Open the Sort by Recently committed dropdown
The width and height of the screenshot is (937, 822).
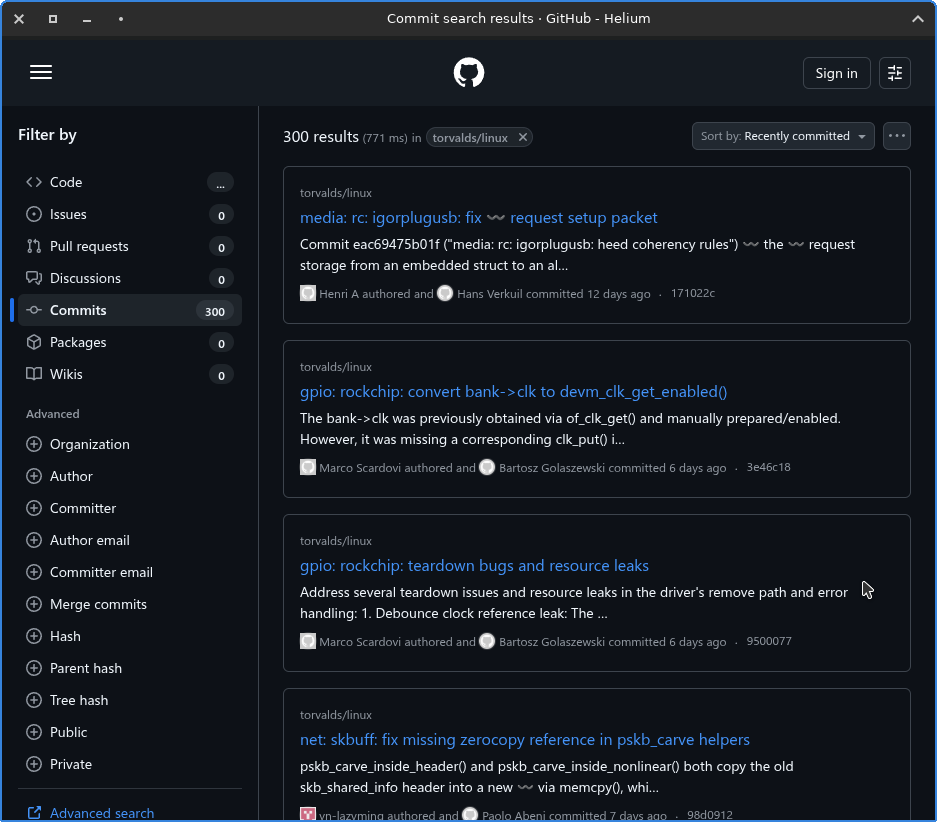[x=783, y=136]
